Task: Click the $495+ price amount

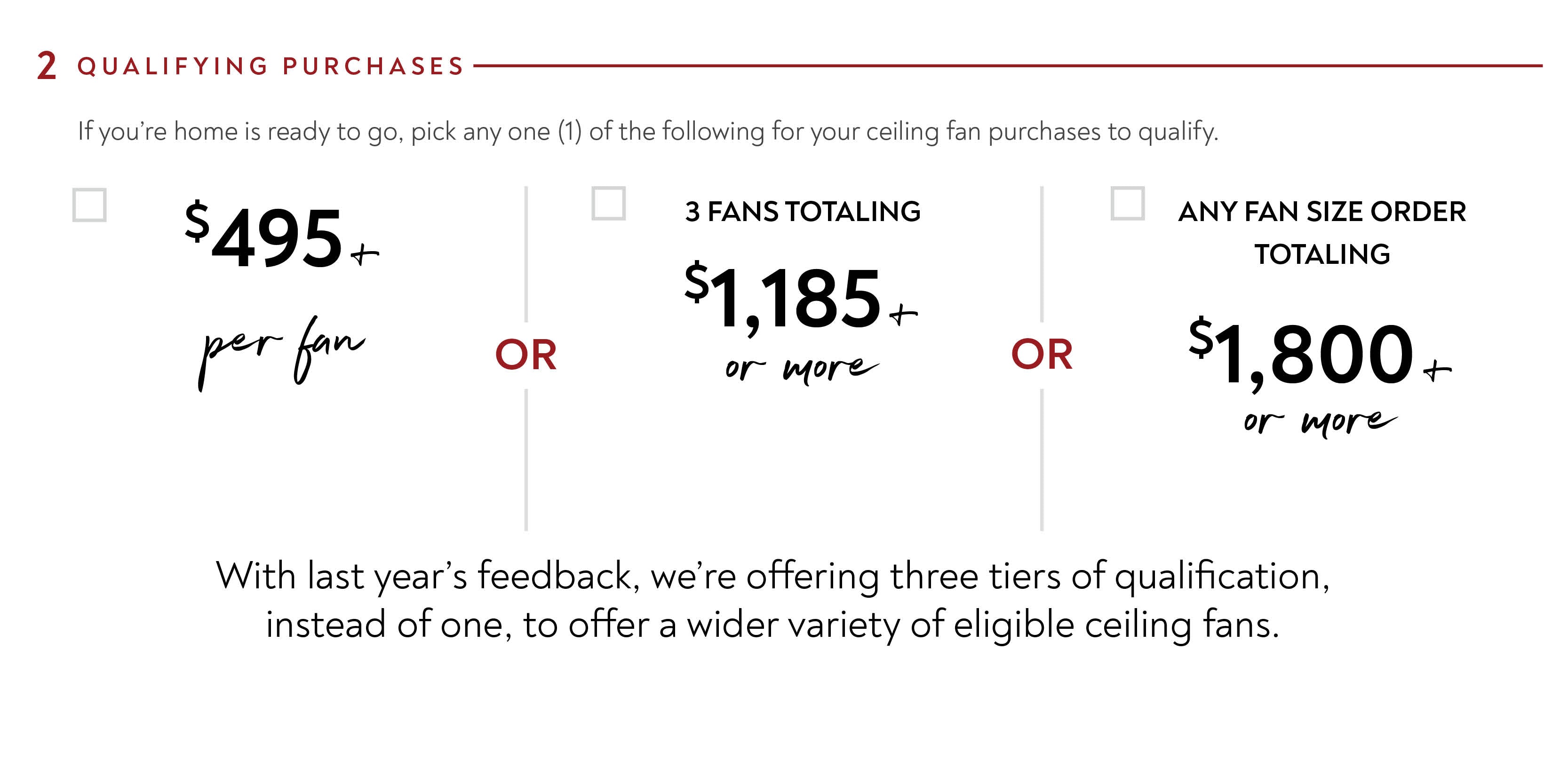Action: point(277,237)
